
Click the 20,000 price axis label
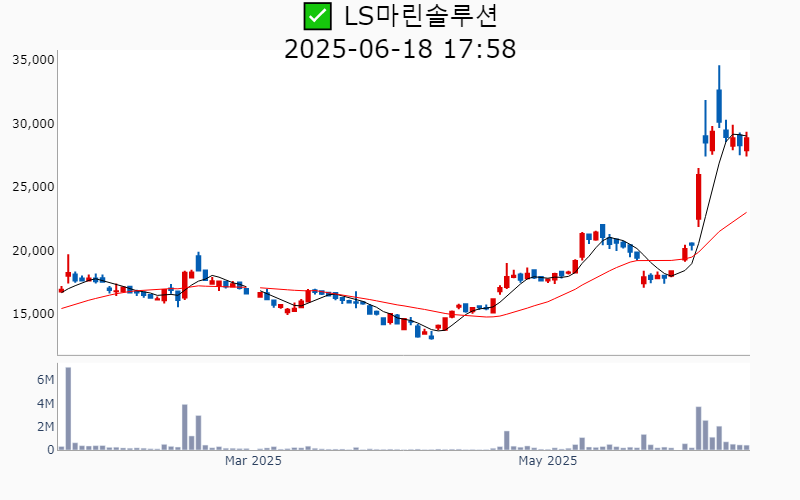tap(33, 251)
